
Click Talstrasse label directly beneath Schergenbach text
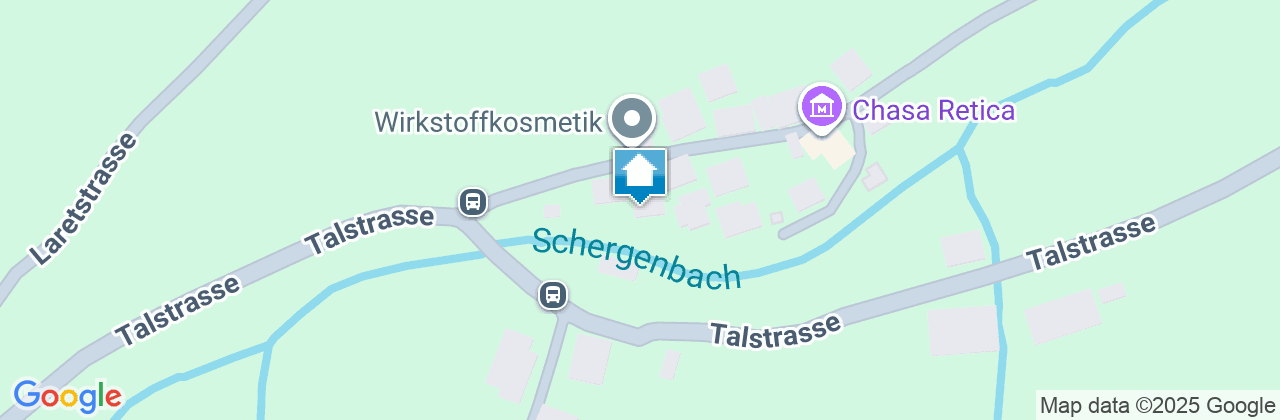[x=776, y=331]
